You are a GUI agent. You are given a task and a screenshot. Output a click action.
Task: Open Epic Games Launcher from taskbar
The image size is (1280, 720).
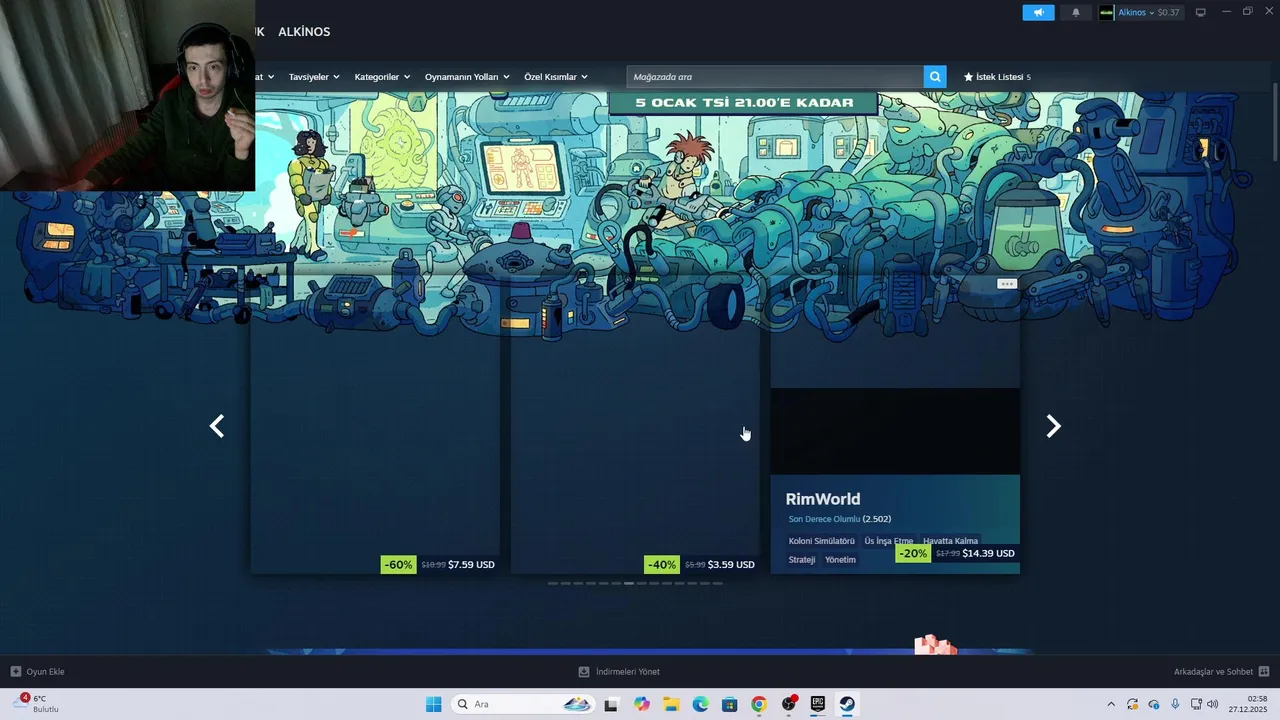point(818,704)
